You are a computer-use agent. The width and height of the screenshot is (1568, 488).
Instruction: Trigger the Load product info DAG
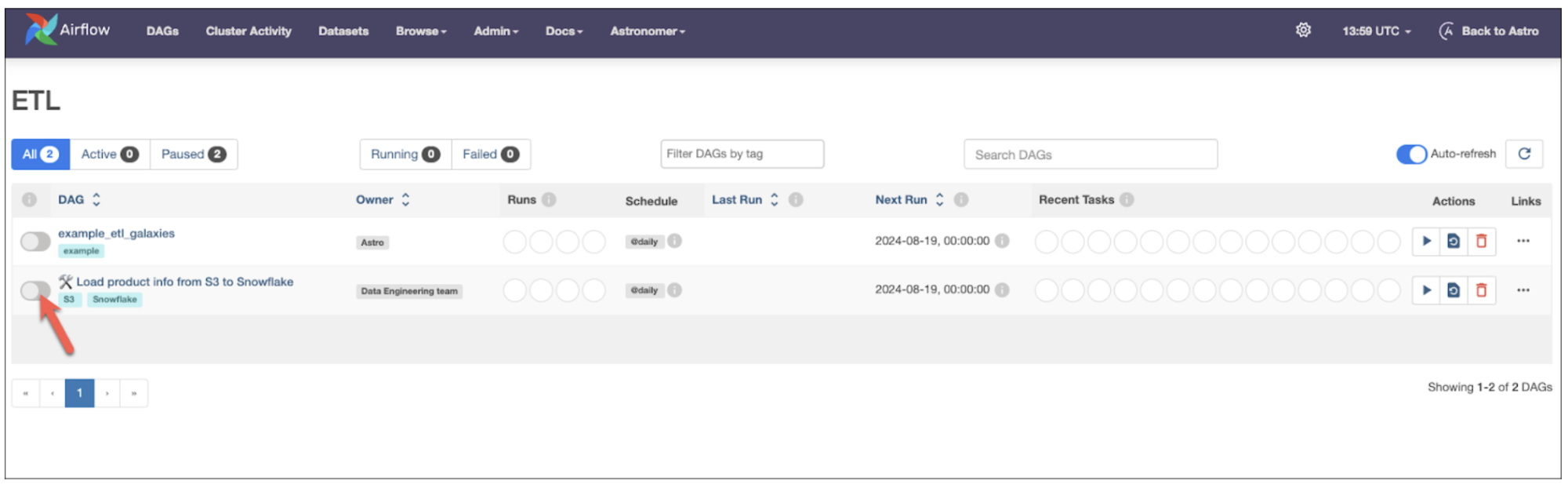point(1426,290)
